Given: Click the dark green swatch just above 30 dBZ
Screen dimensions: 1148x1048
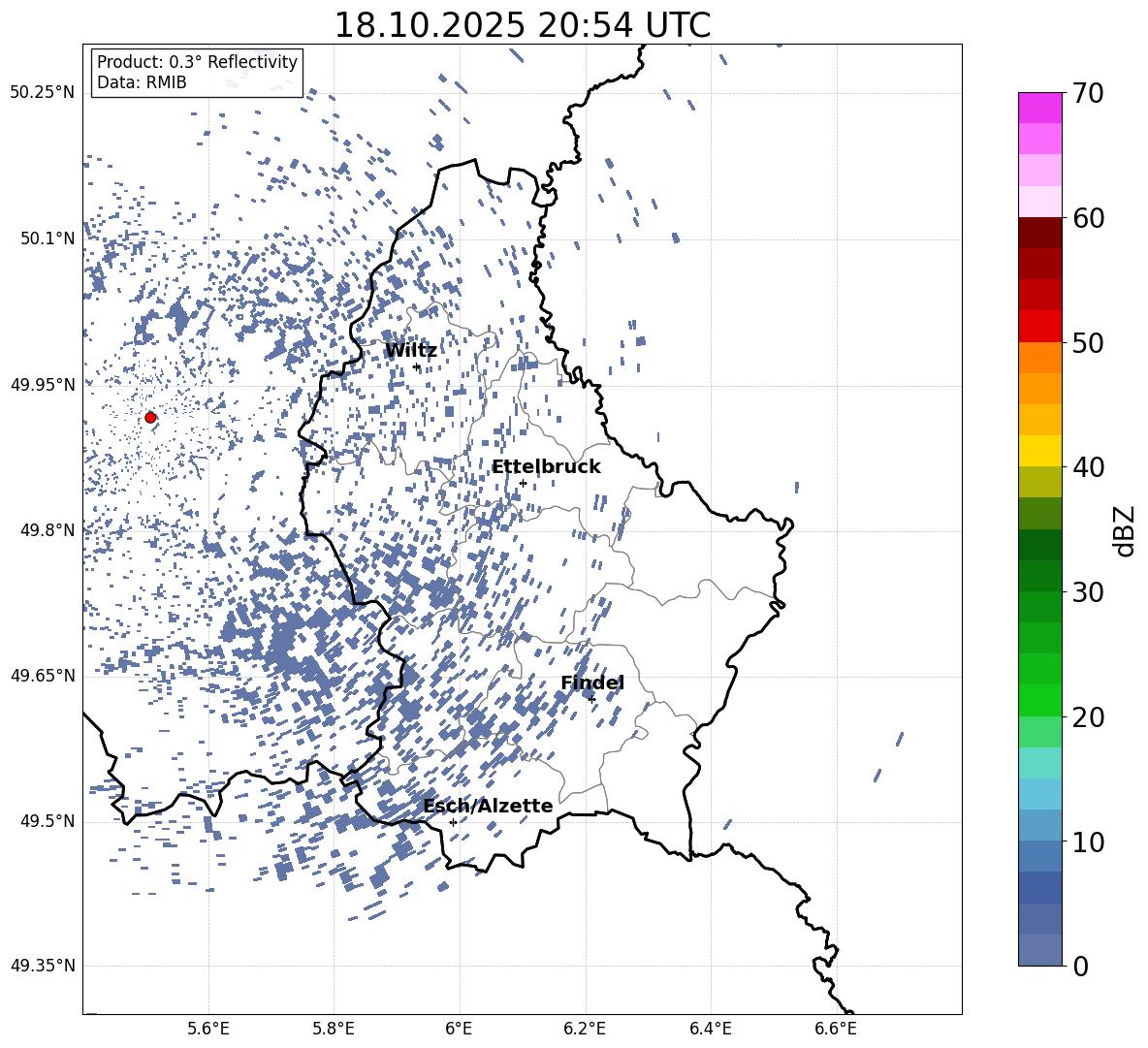Looking at the screenshot, I should click(1039, 576).
